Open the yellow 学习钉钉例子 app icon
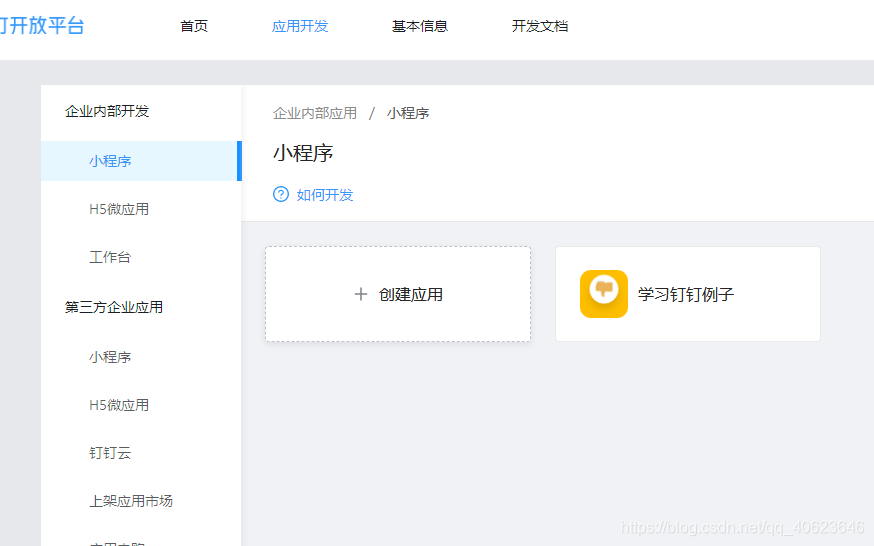Screen dimensions: 874x546 pos(604,294)
